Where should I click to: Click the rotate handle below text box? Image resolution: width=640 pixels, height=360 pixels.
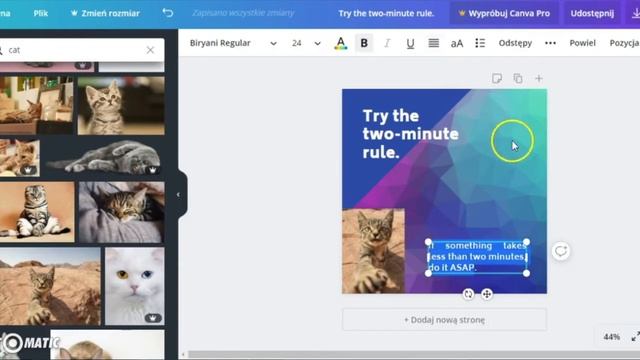(468, 294)
